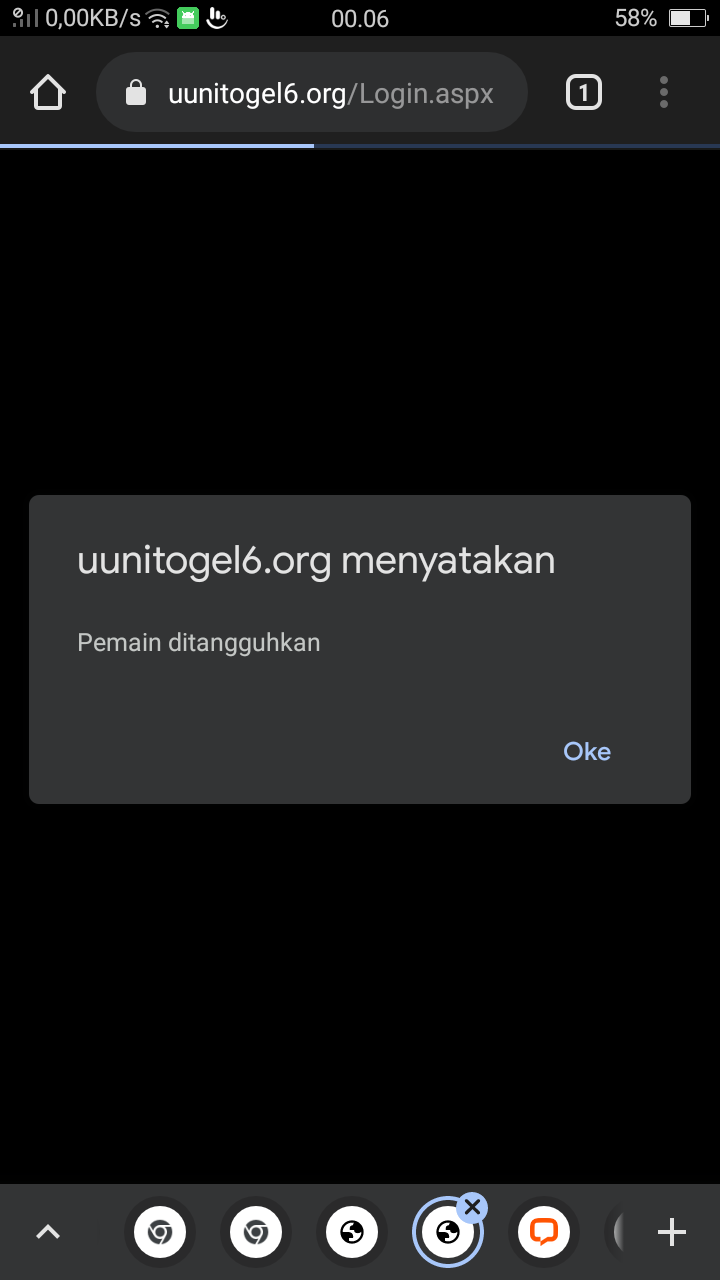Select the highlighted active globe tab
The image size is (720, 1280).
(447, 1232)
